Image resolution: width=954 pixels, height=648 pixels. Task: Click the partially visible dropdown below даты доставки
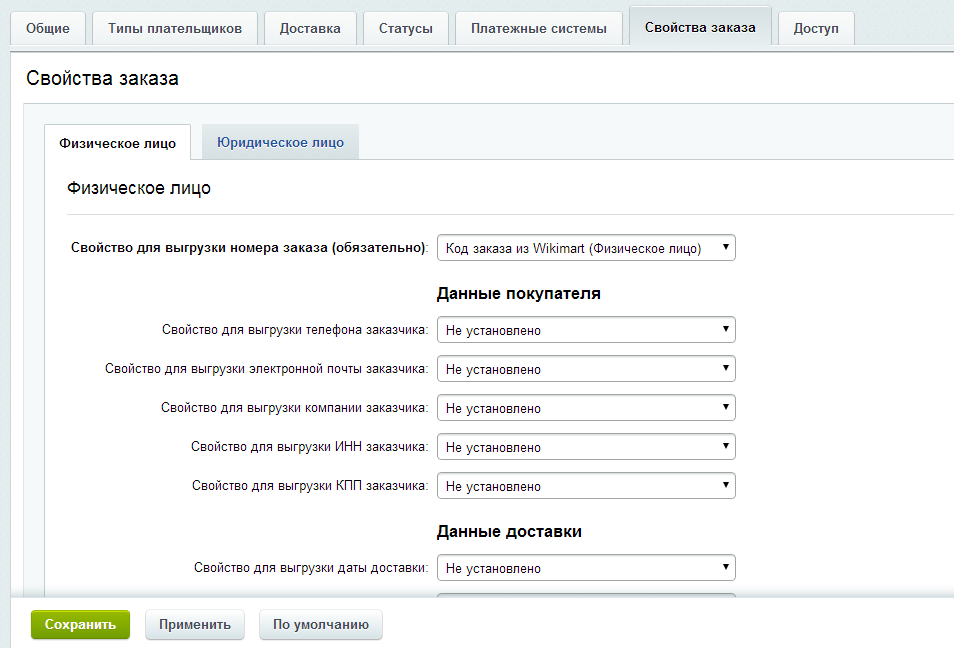[x=586, y=596]
